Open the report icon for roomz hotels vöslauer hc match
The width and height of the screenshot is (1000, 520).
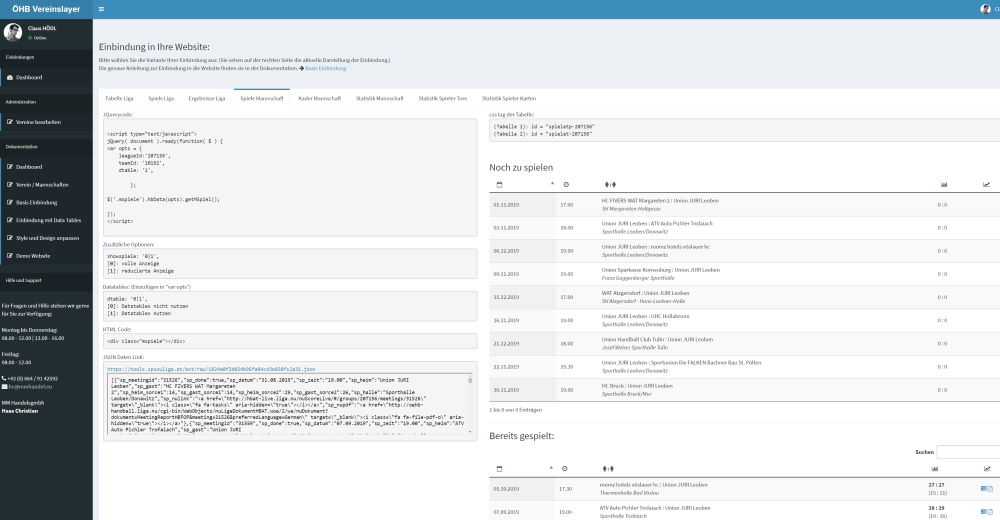987,489
